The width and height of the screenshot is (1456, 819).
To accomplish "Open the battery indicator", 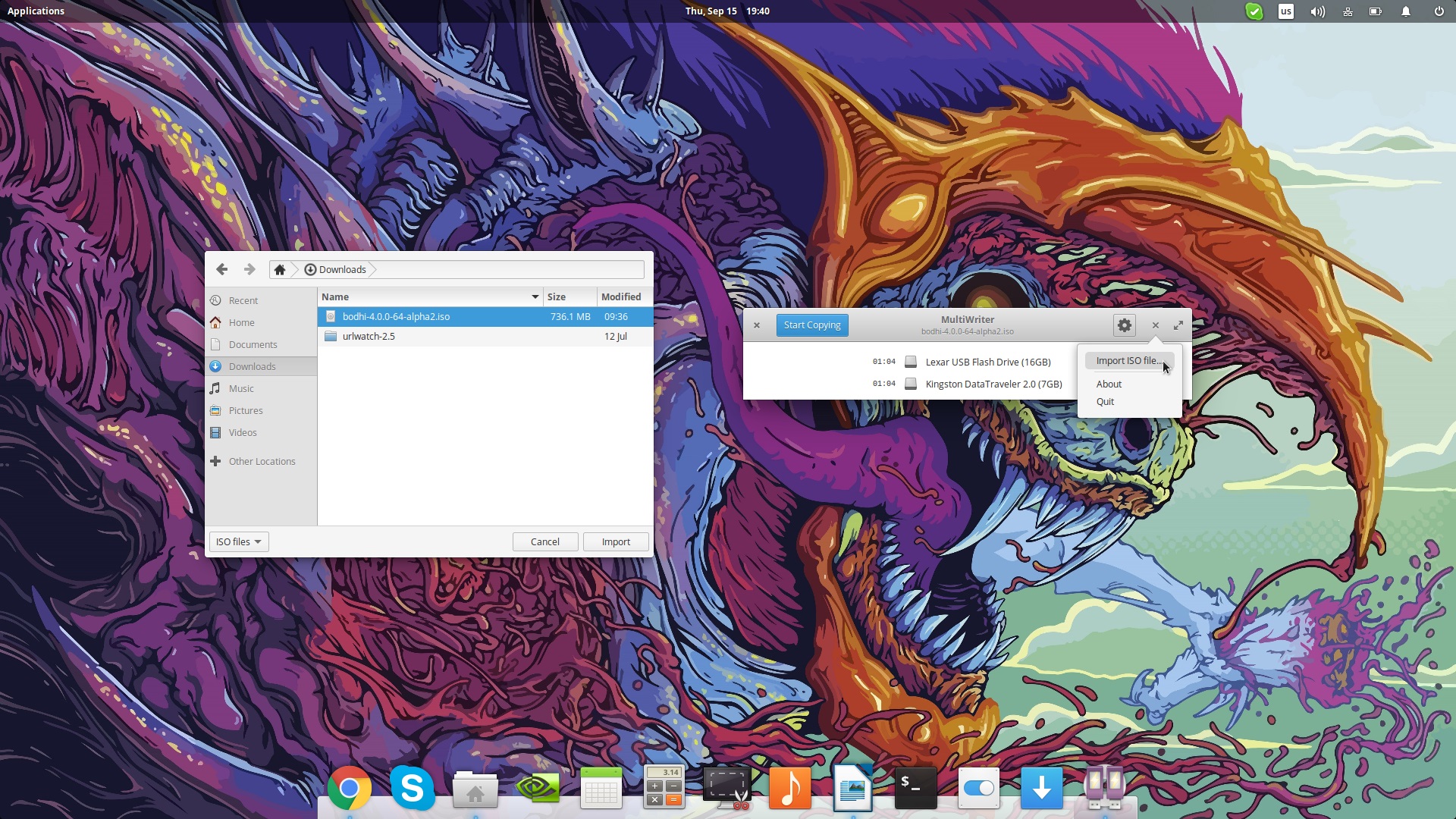I will [1376, 11].
